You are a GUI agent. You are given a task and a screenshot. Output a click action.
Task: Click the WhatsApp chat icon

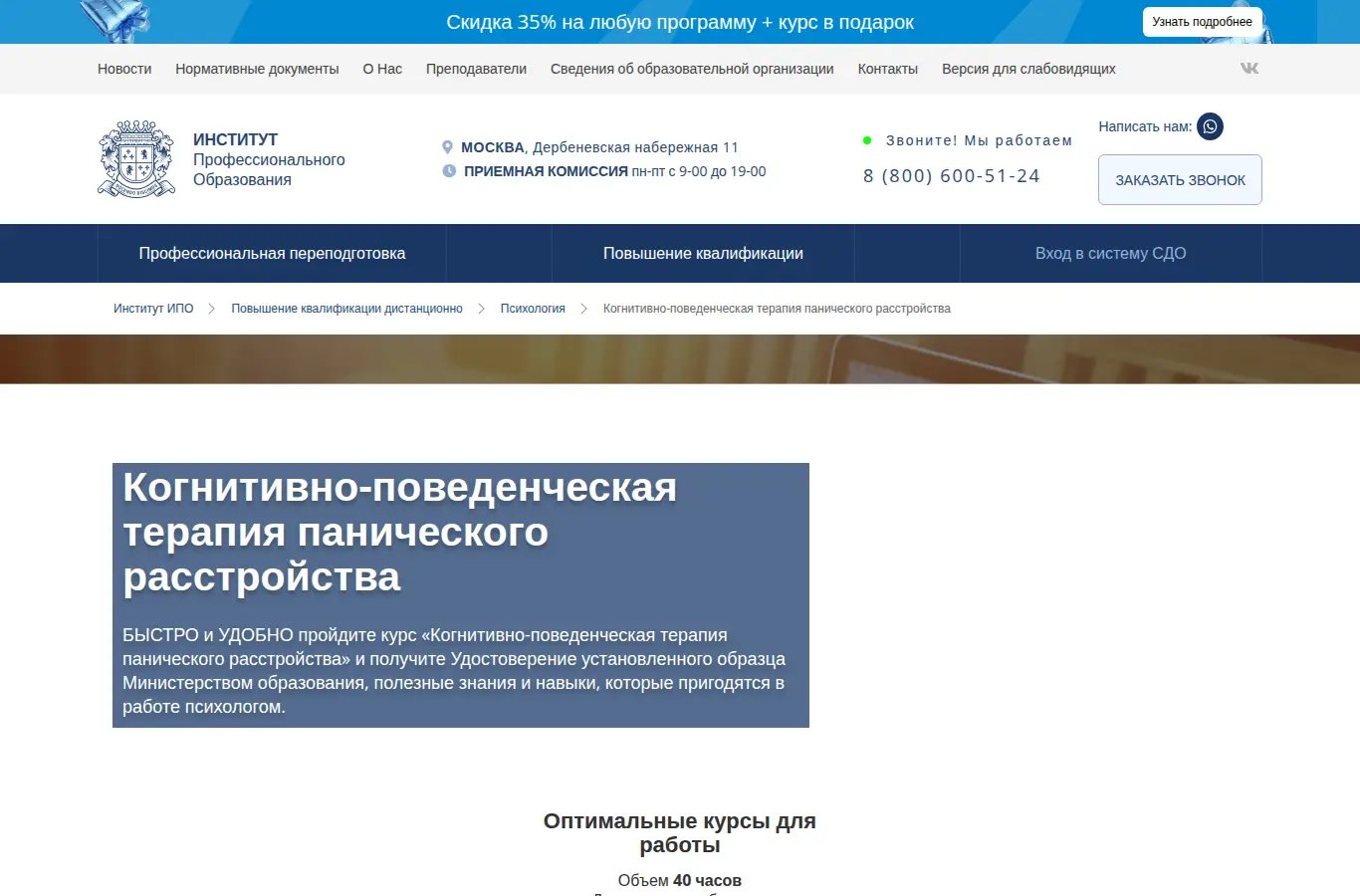1210,126
